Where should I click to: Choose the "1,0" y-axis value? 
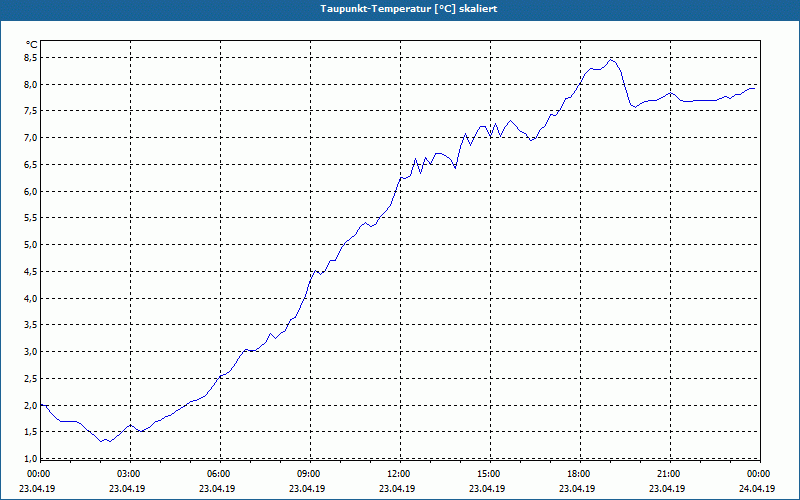32,458
